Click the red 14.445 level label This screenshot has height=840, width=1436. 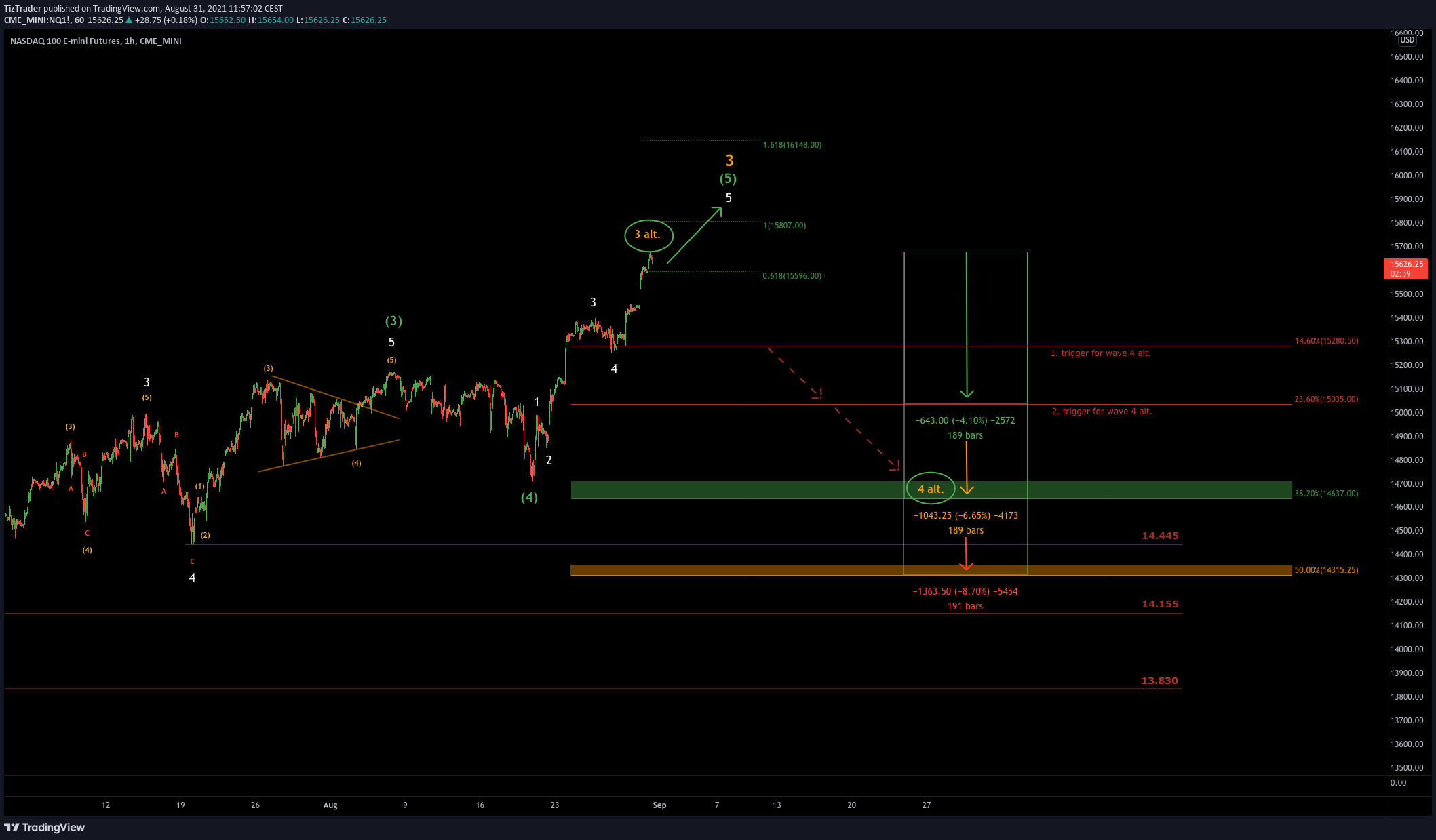tap(1160, 536)
